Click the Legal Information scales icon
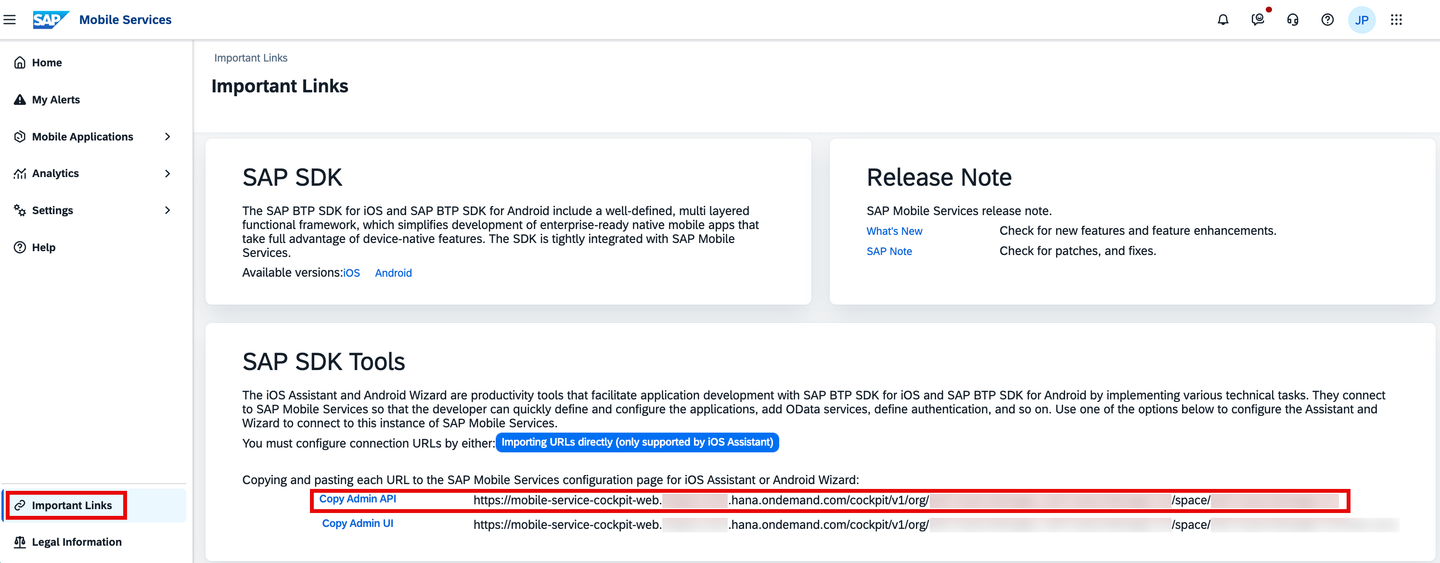The height and width of the screenshot is (563, 1440). coord(20,542)
